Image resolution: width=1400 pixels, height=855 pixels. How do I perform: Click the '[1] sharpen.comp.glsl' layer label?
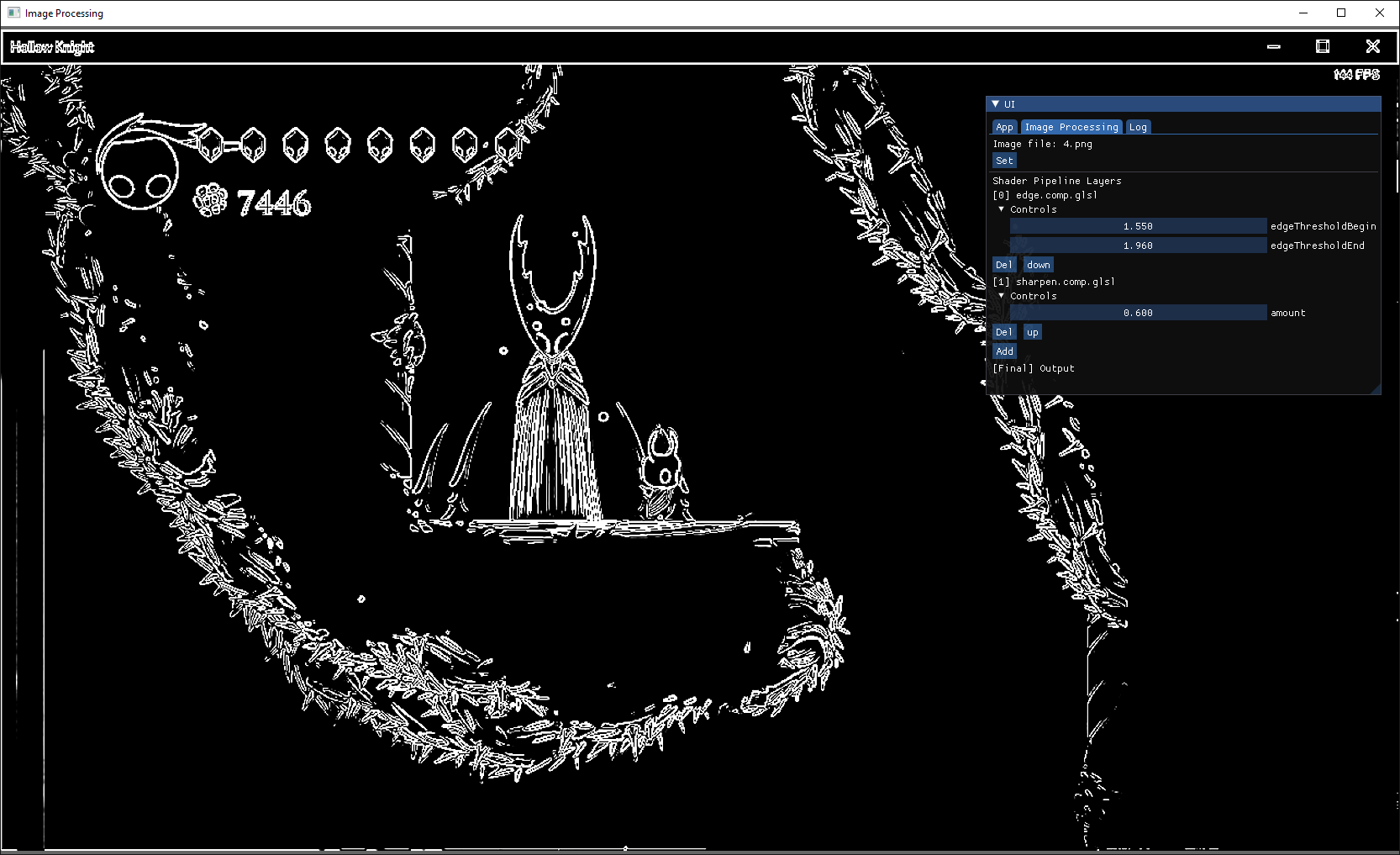point(1054,282)
